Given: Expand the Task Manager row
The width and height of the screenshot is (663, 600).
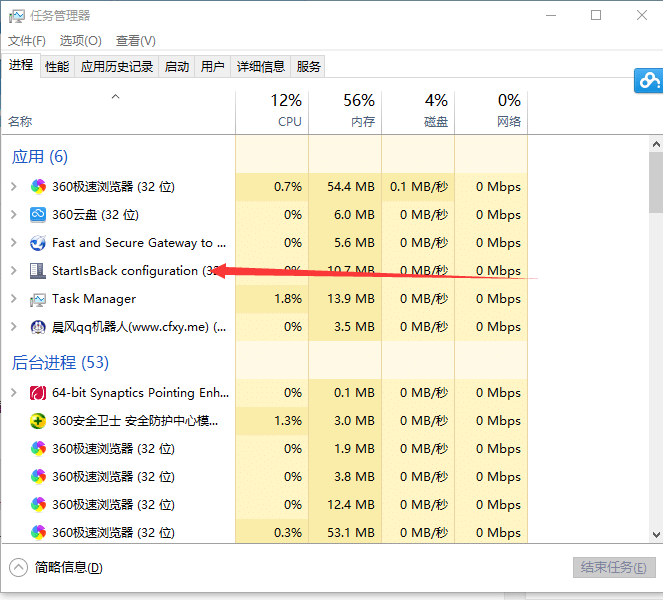Looking at the screenshot, I should 14,299.
